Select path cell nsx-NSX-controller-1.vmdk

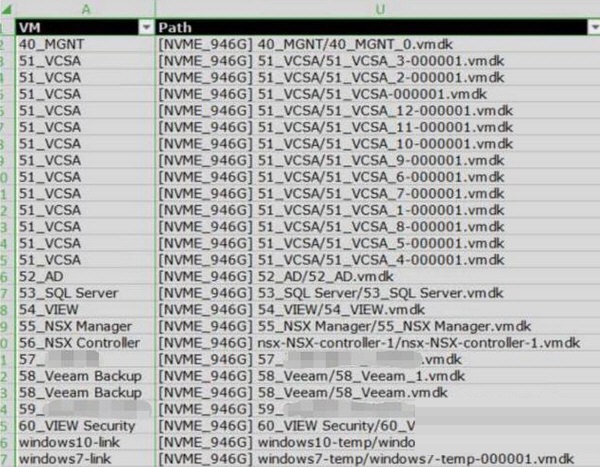click(378, 343)
